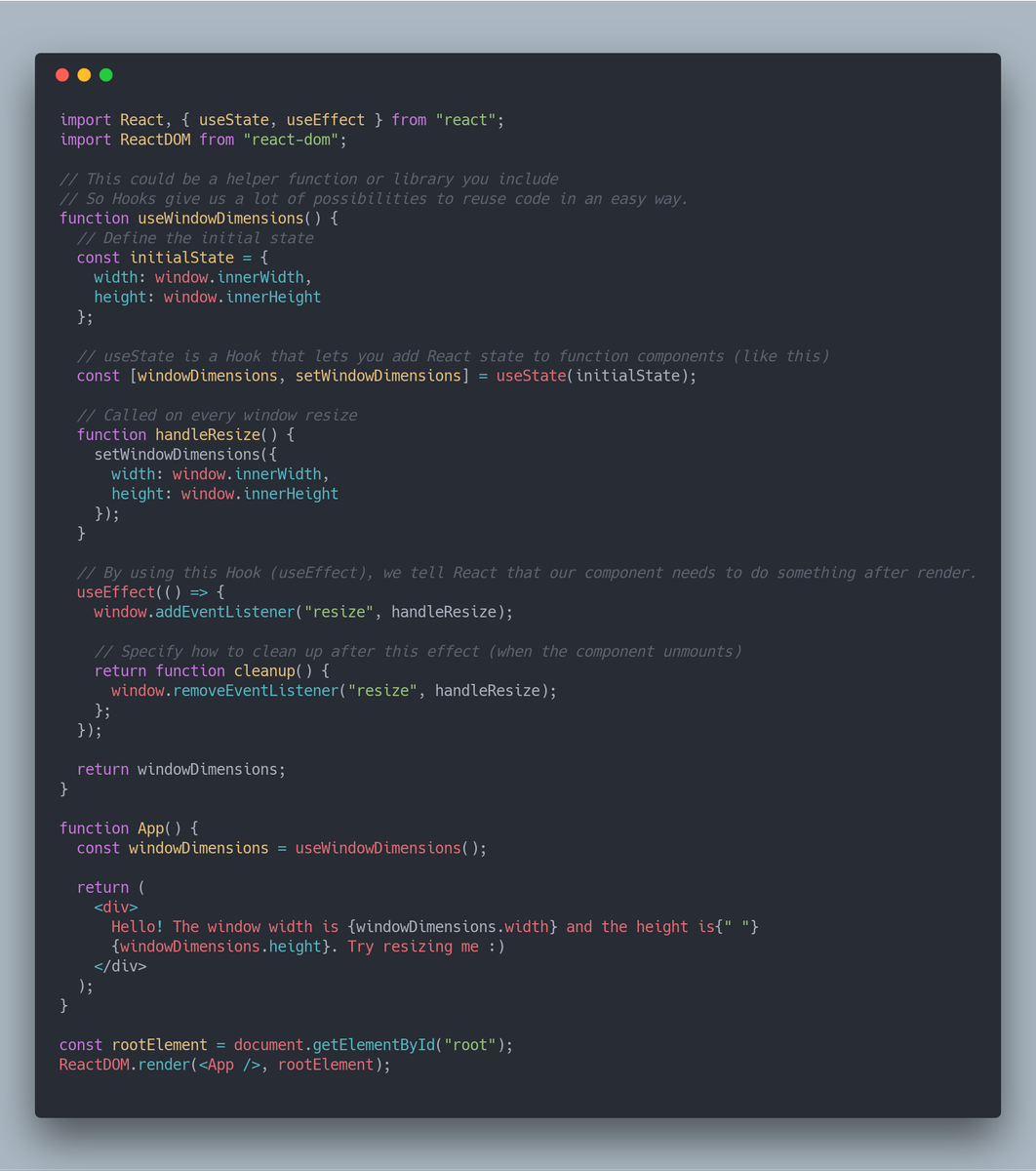Click the opening <div> tag

click(x=116, y=907)
